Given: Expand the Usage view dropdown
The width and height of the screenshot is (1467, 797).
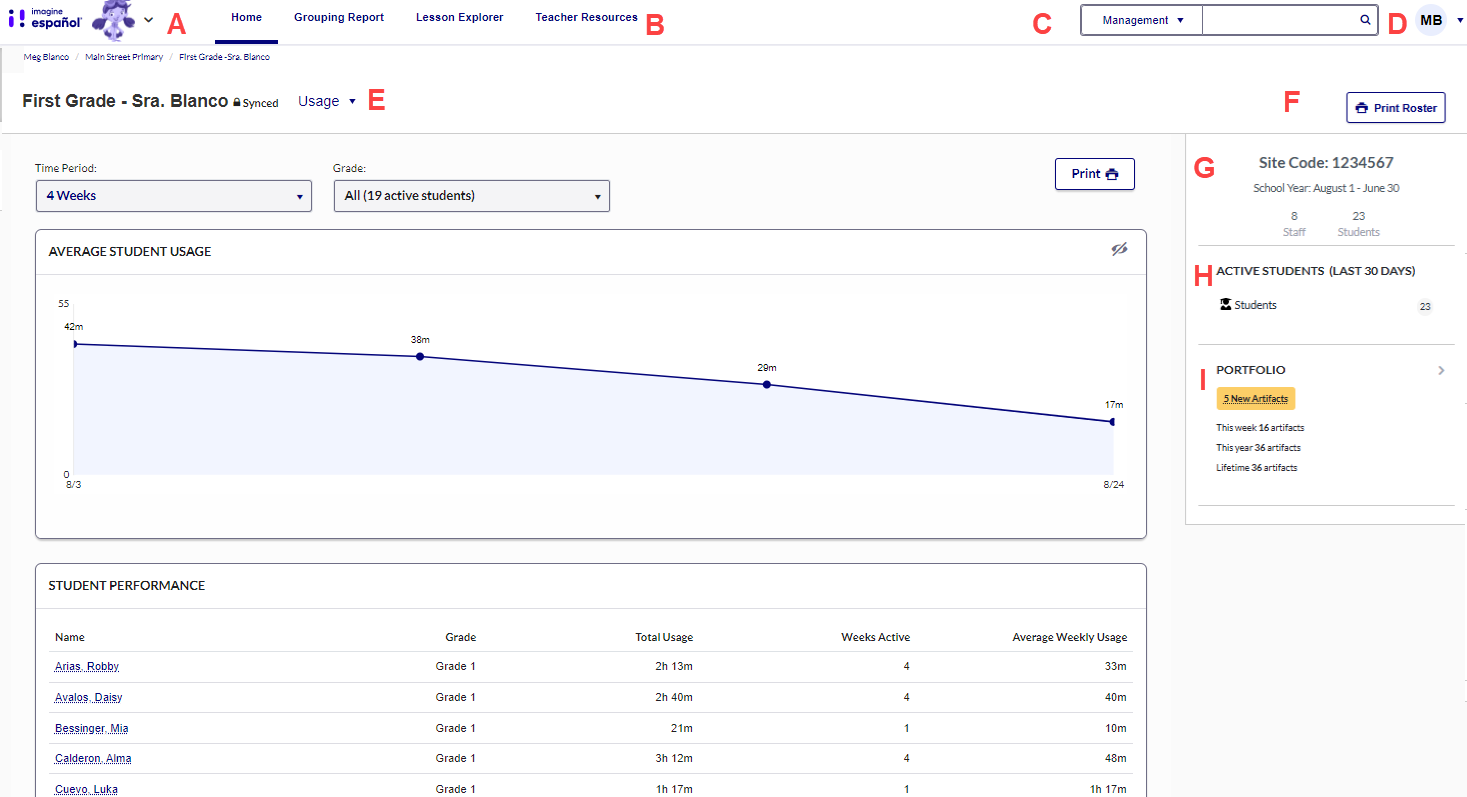Looking at the screenshot, I should pos(327,101).
